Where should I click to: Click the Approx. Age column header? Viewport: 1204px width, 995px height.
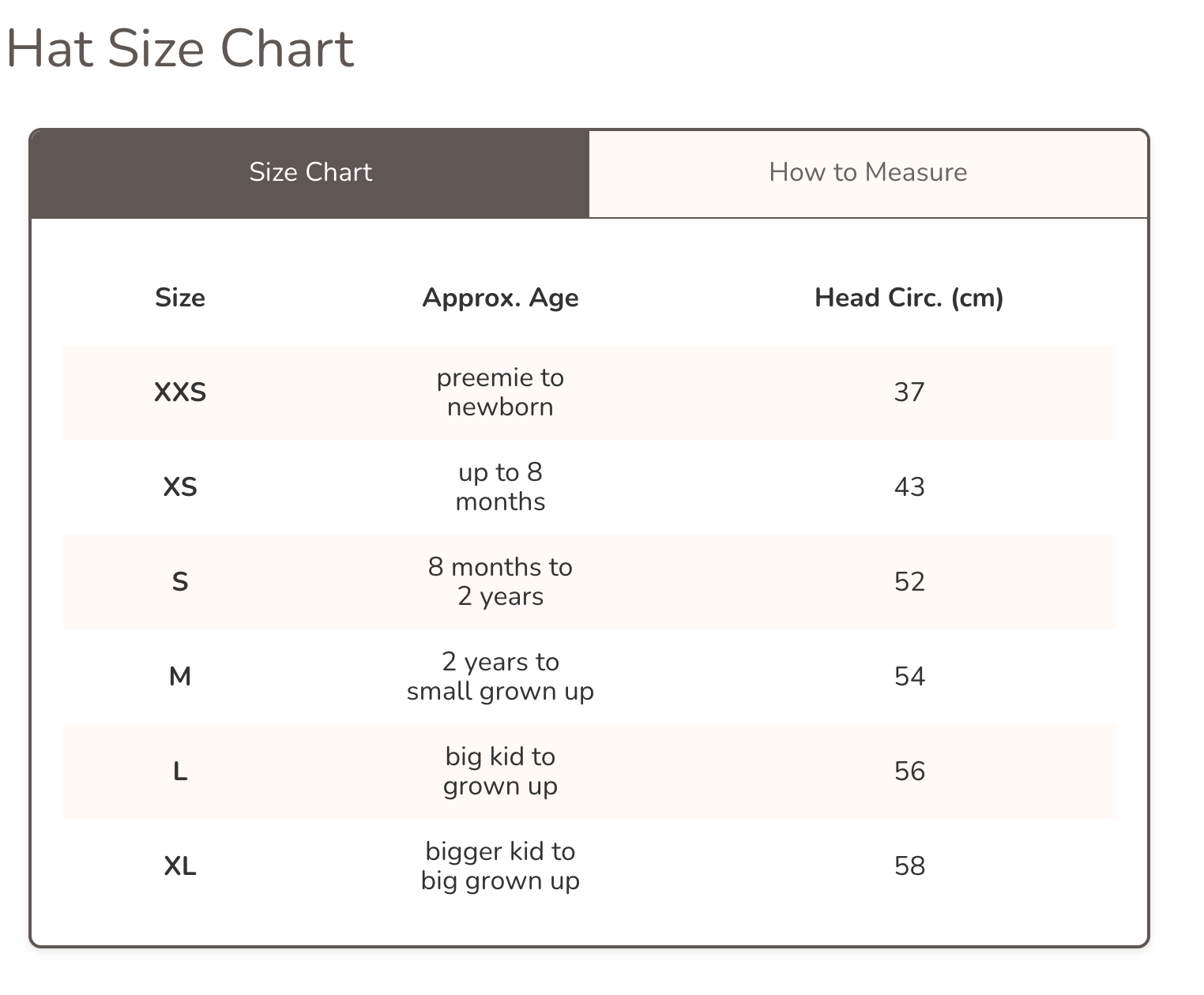pyautogui.click(x=500, y=298)
